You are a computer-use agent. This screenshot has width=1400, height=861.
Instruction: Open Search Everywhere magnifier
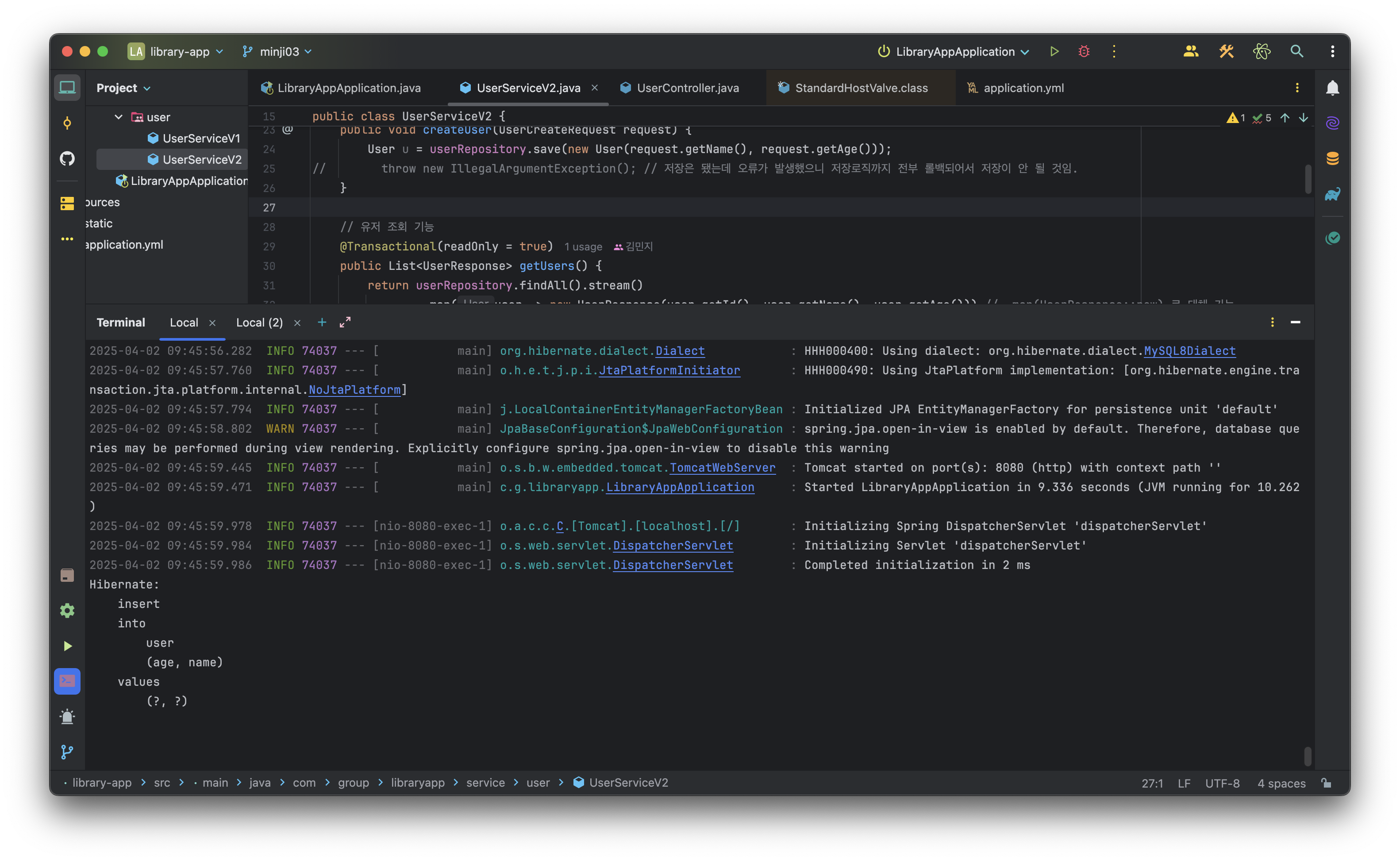(1297, 51)
